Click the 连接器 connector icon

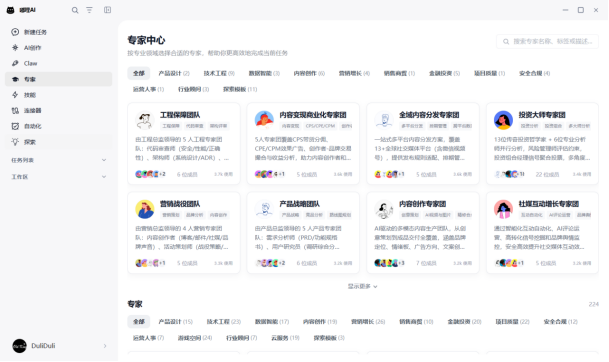15,111
